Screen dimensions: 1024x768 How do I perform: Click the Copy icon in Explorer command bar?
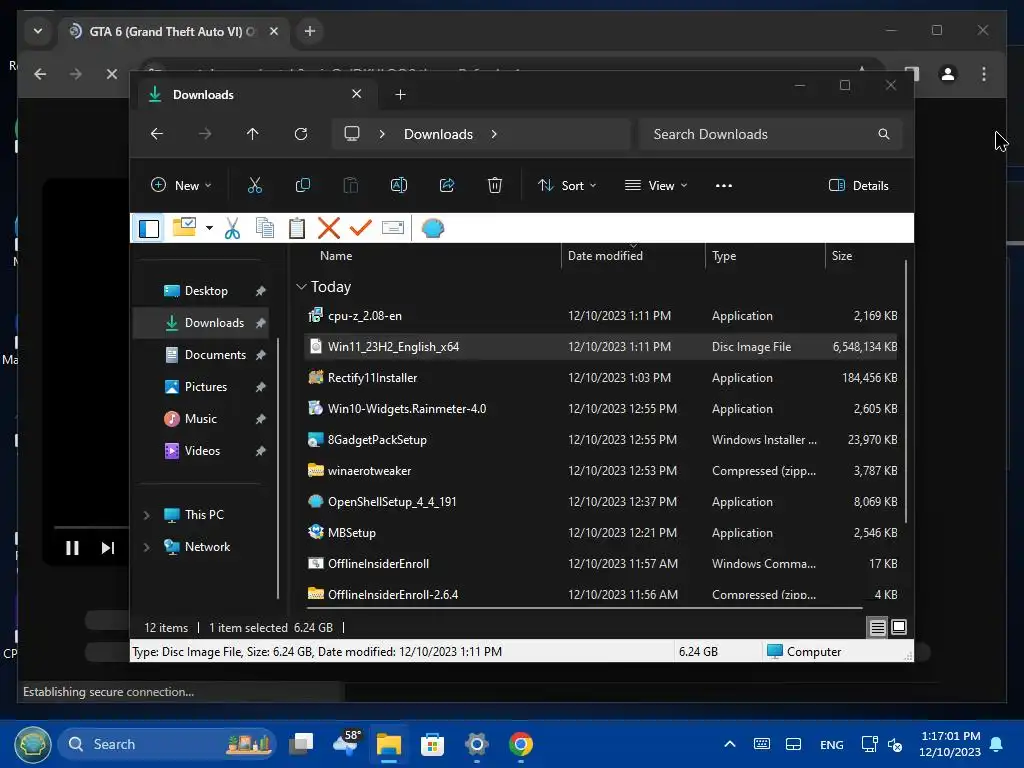[x=302, y=185]
